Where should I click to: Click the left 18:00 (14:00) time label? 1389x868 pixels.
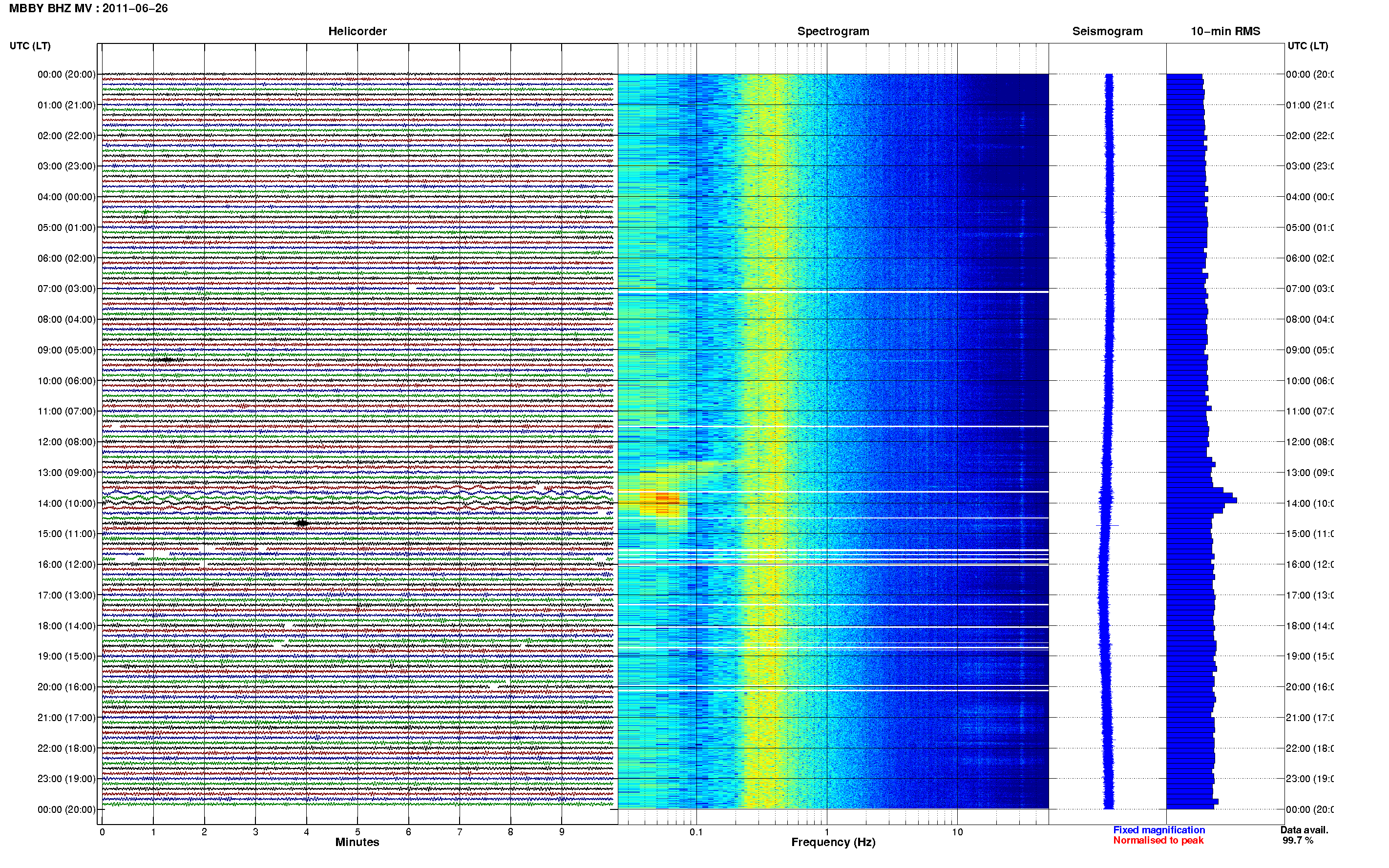click(66, 626)
